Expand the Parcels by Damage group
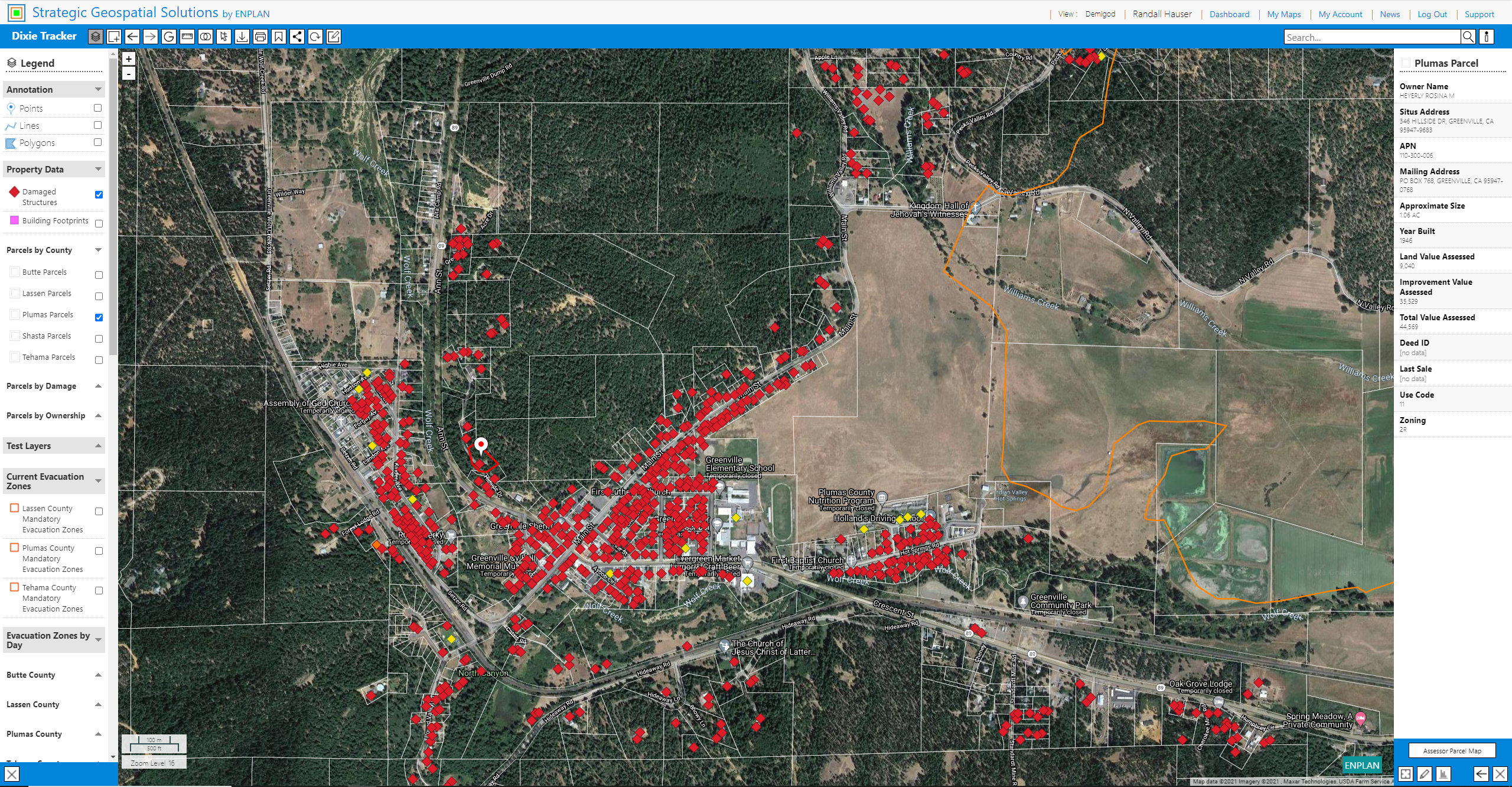Screen dimensions: 1512x787 (98, 386)
